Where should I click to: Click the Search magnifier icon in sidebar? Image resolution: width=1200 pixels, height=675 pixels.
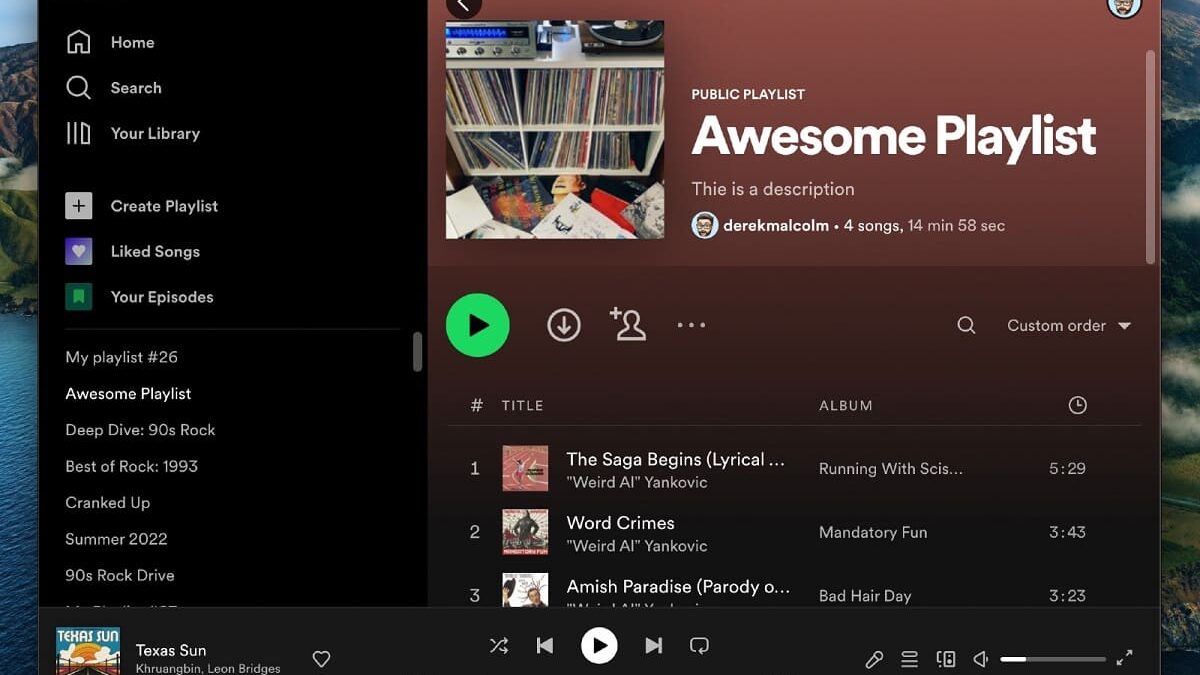(x=78, y=88)
